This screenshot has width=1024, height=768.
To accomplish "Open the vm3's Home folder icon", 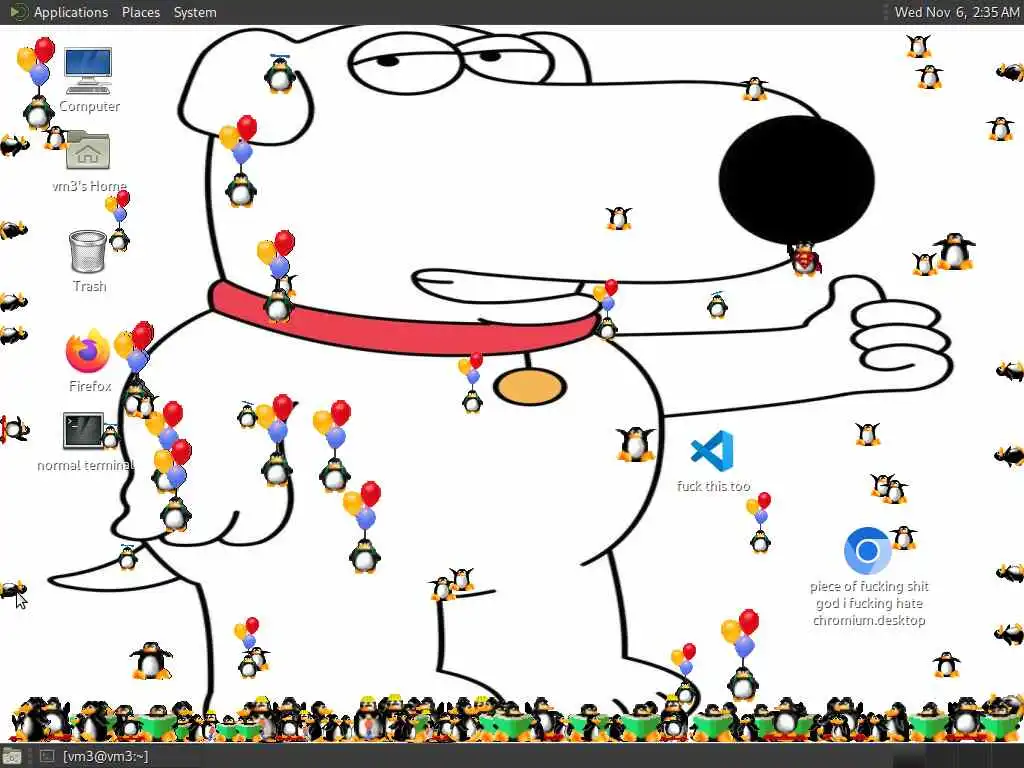I will click(88, 150).
